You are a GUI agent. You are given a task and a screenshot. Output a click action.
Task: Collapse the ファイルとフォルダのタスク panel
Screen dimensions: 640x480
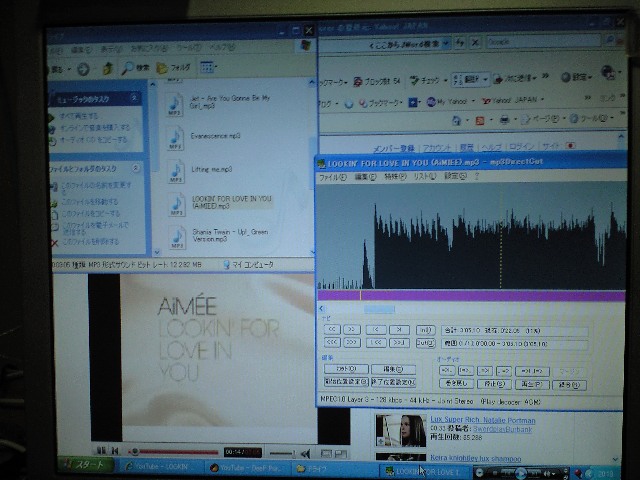[136, 168]
